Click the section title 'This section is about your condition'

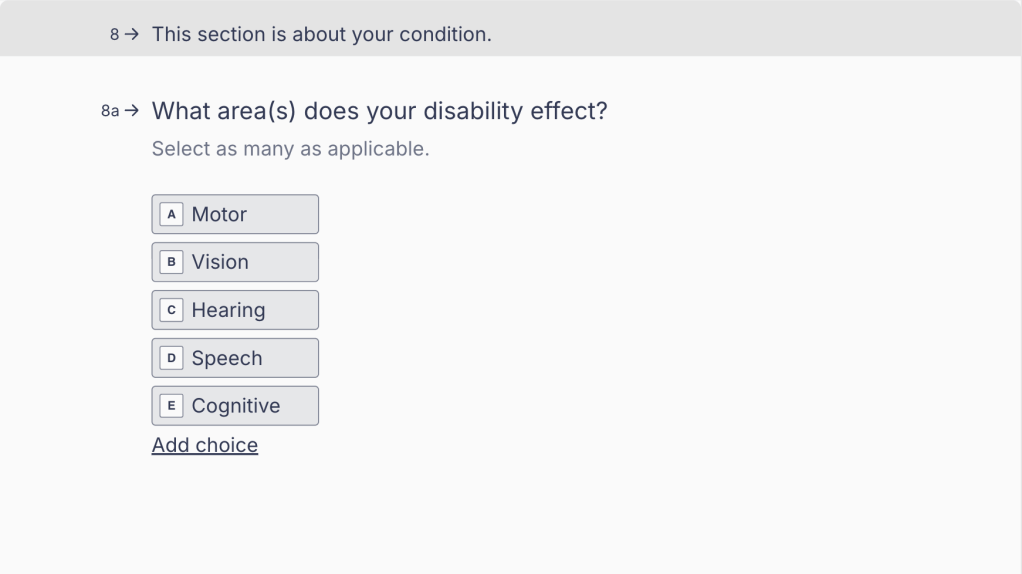[x=321, y=34]
